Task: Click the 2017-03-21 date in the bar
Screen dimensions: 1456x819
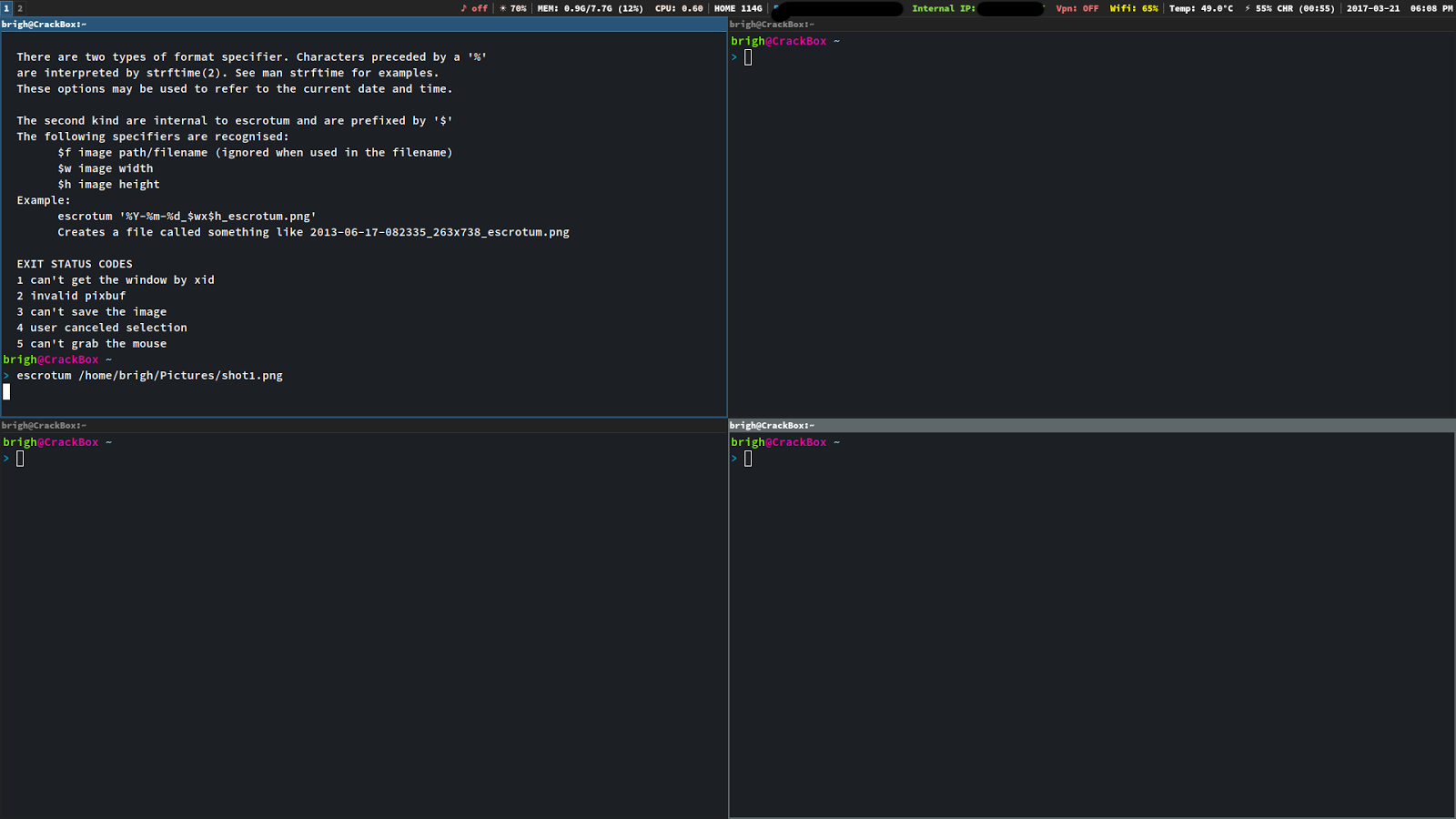Action: coord(1373,8)
